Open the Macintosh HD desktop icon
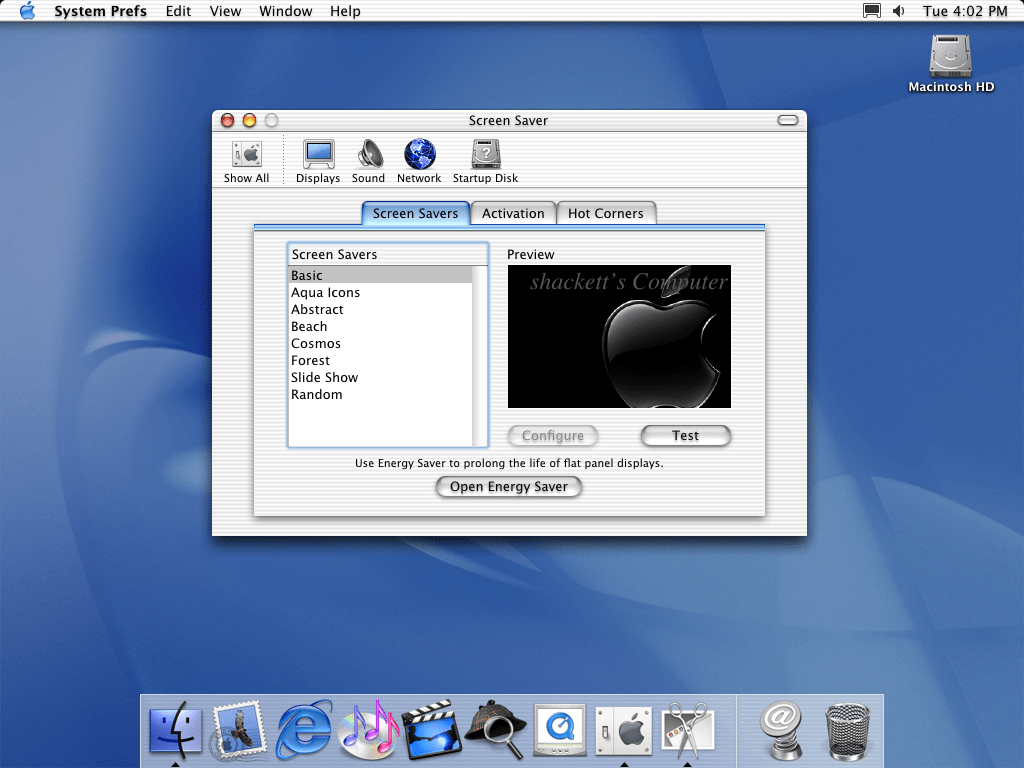This screenshot has width=1024, height=768. coord(950,62)
